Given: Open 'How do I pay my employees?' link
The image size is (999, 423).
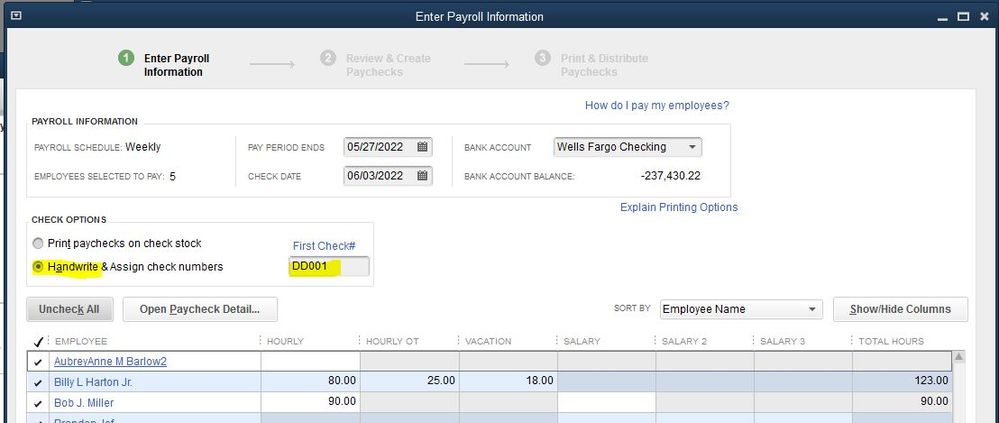Looking at the screenshot, I should tap(656, 105).
